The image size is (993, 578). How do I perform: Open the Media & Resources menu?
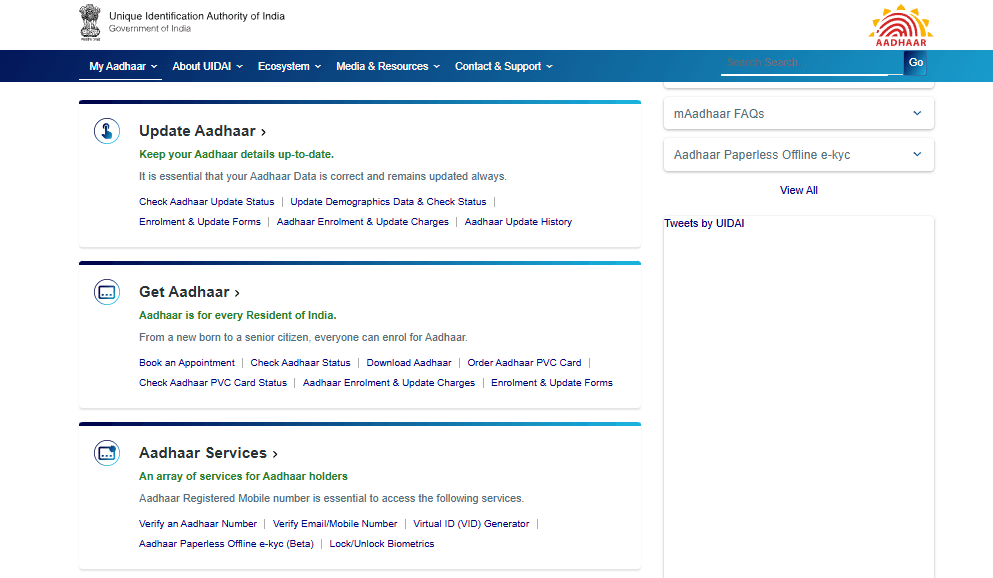pos(388,66)
